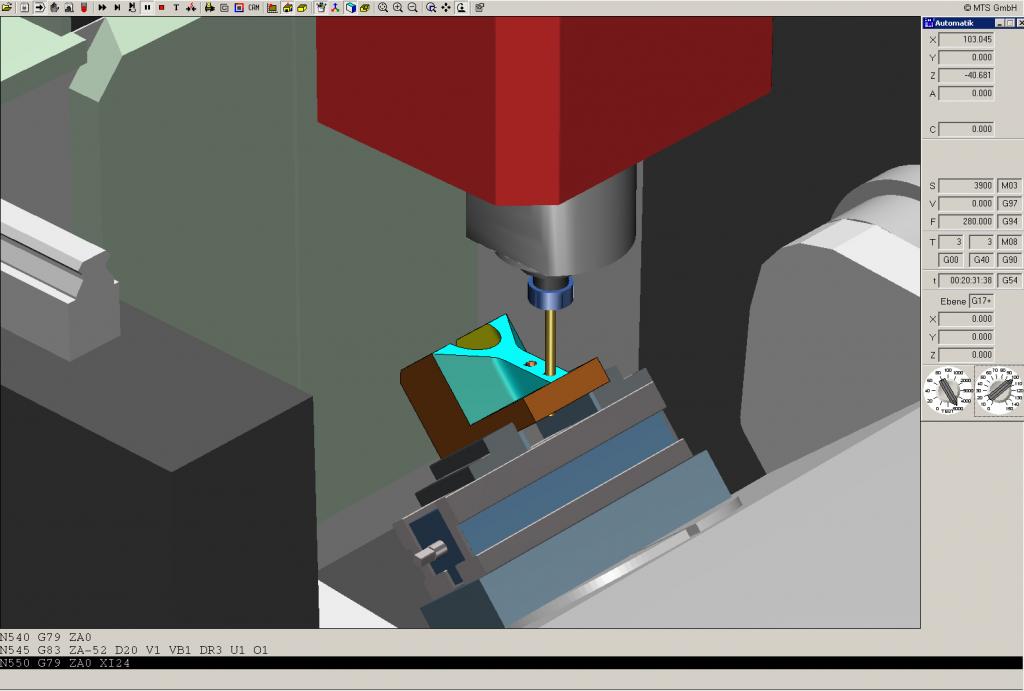The width and height of the screenshot is (1024, 691).
Task: Click the fast-forward double-arrow icon
Action: coord(103,8)
